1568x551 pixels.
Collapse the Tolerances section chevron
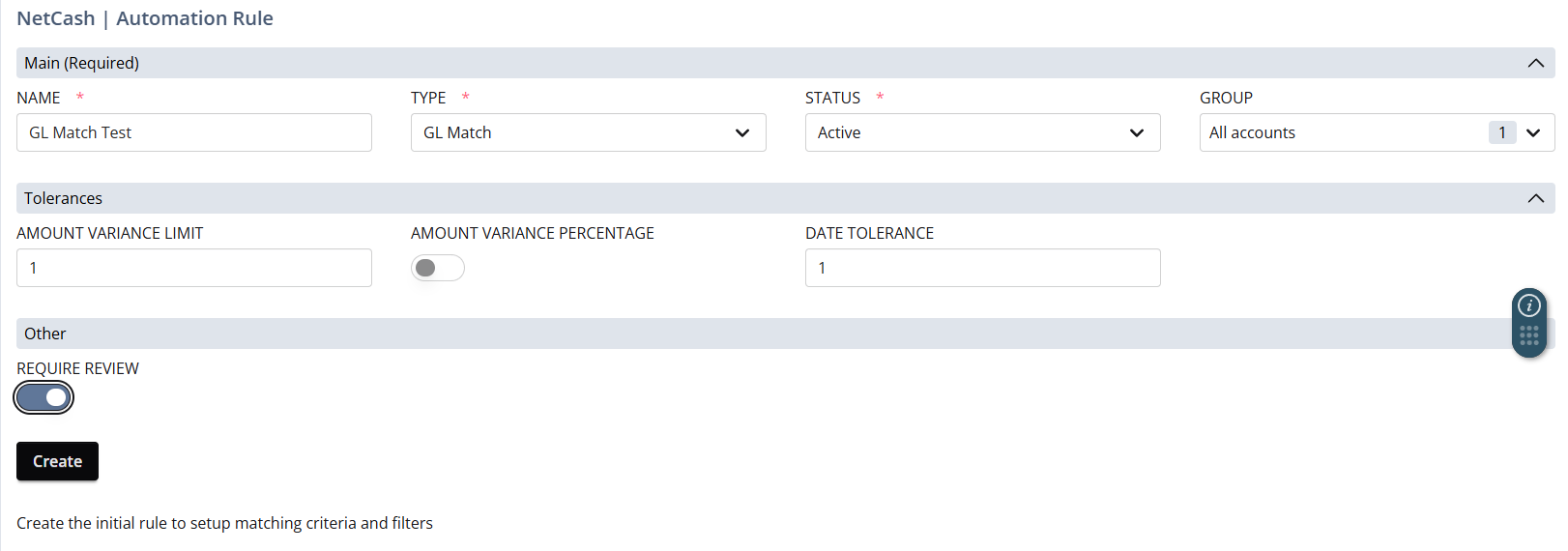pos(1536,198)
